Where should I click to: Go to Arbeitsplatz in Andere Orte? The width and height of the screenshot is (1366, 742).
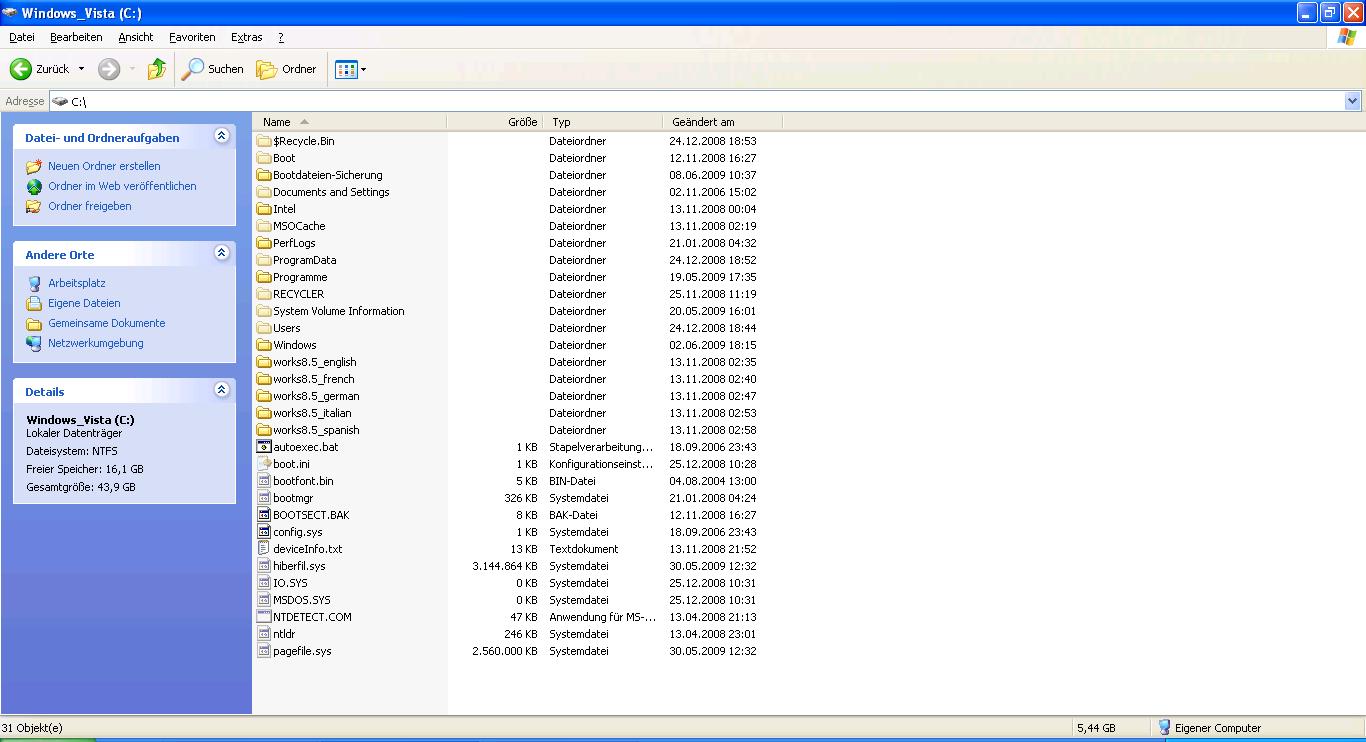click(x=77, y=283)
